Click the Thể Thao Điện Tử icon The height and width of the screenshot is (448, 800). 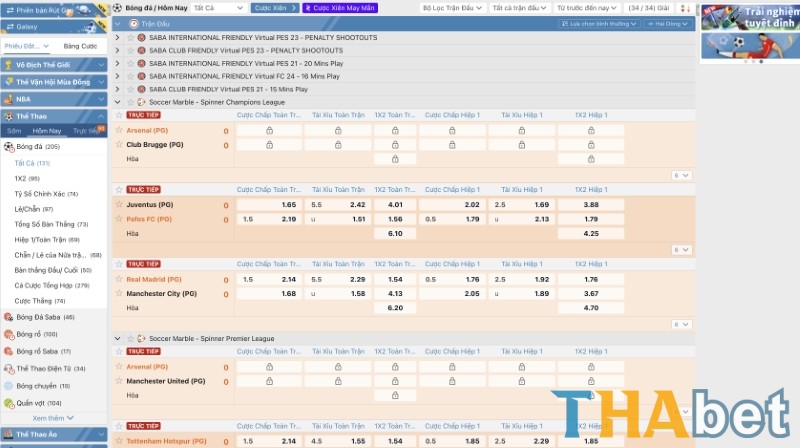pyautogui.click(x=9, y=368)
